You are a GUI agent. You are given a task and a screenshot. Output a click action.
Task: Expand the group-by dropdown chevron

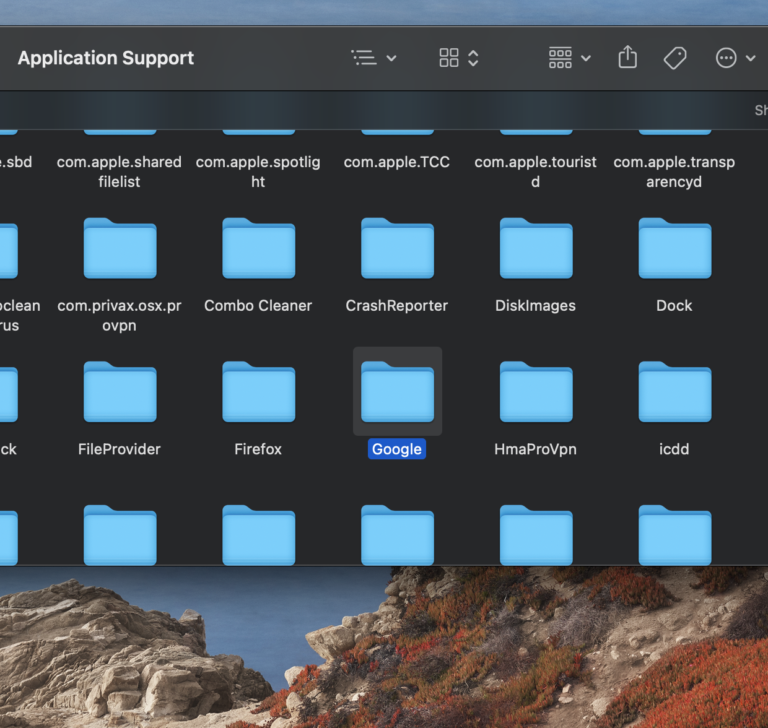[586, 58]
